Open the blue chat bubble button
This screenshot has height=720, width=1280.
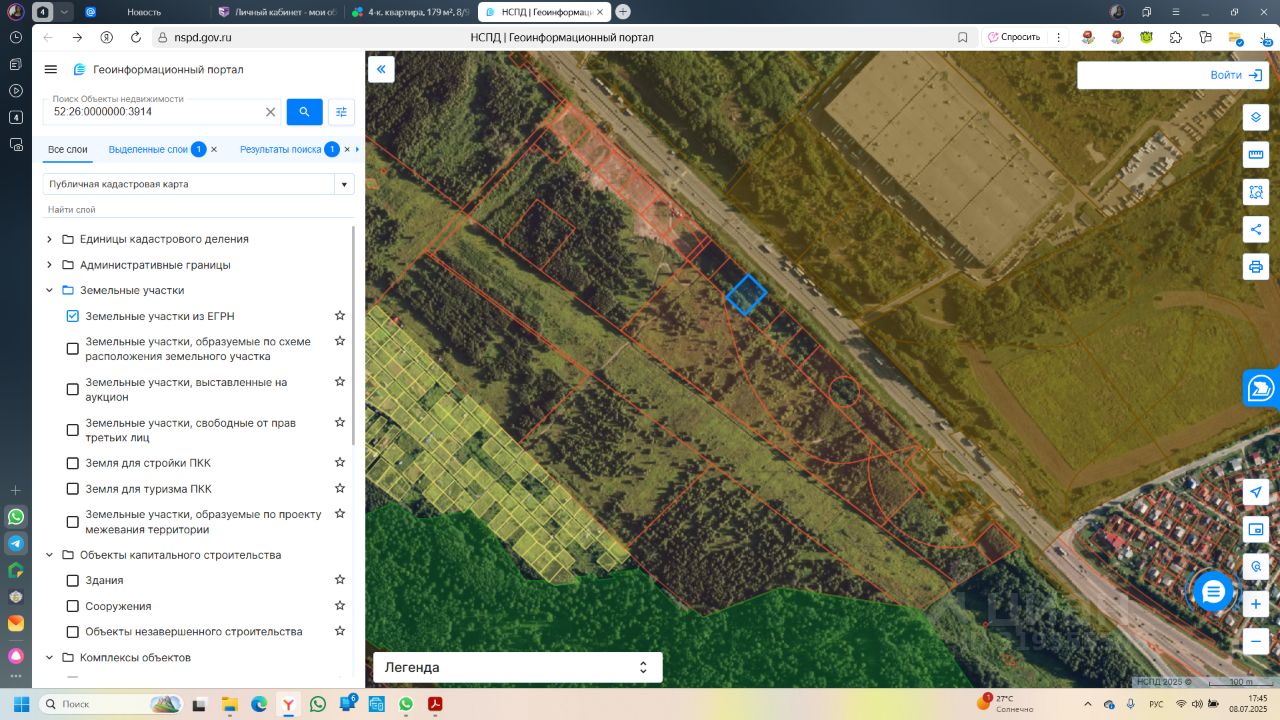click(x=1213, y=592)
